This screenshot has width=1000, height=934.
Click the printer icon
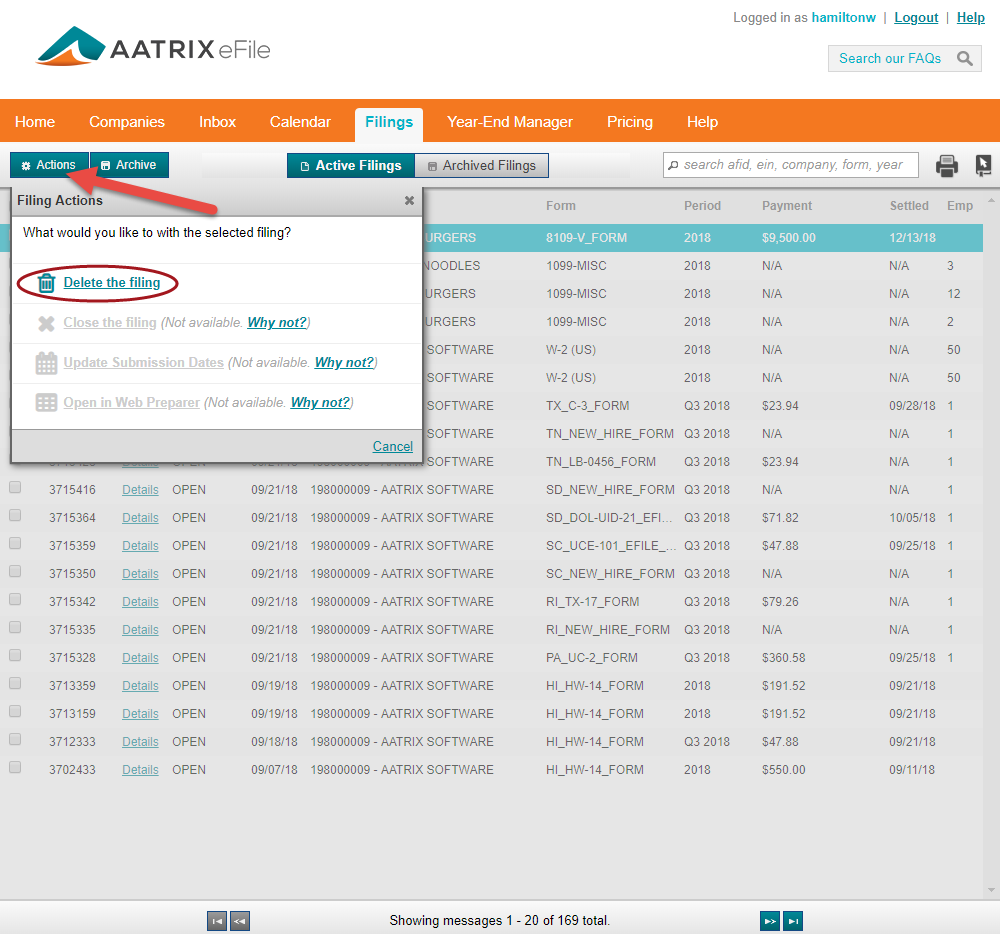[x=946, y=166]
